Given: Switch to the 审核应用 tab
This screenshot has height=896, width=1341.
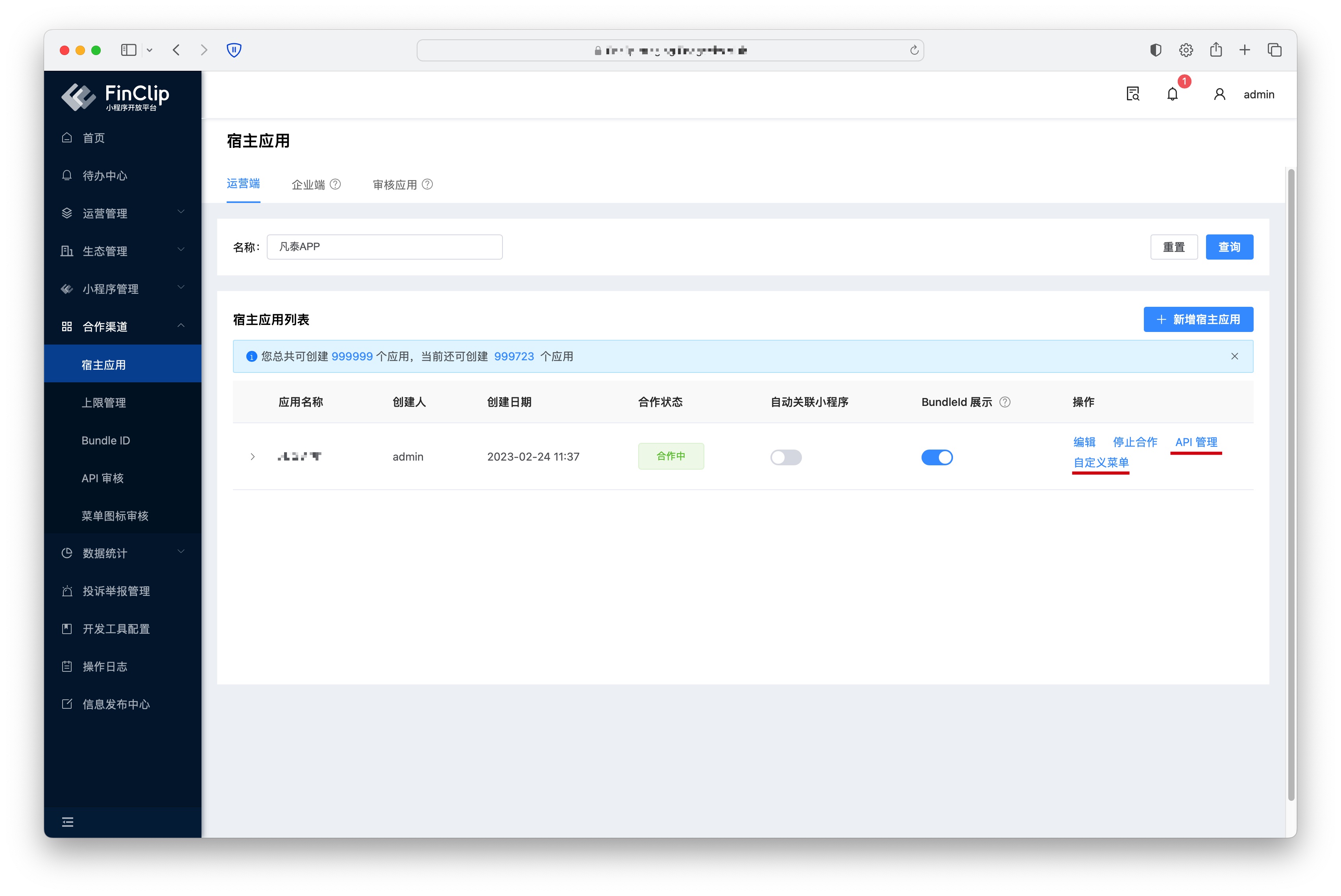Looking at the screenshot, I should tap(394, 184).
